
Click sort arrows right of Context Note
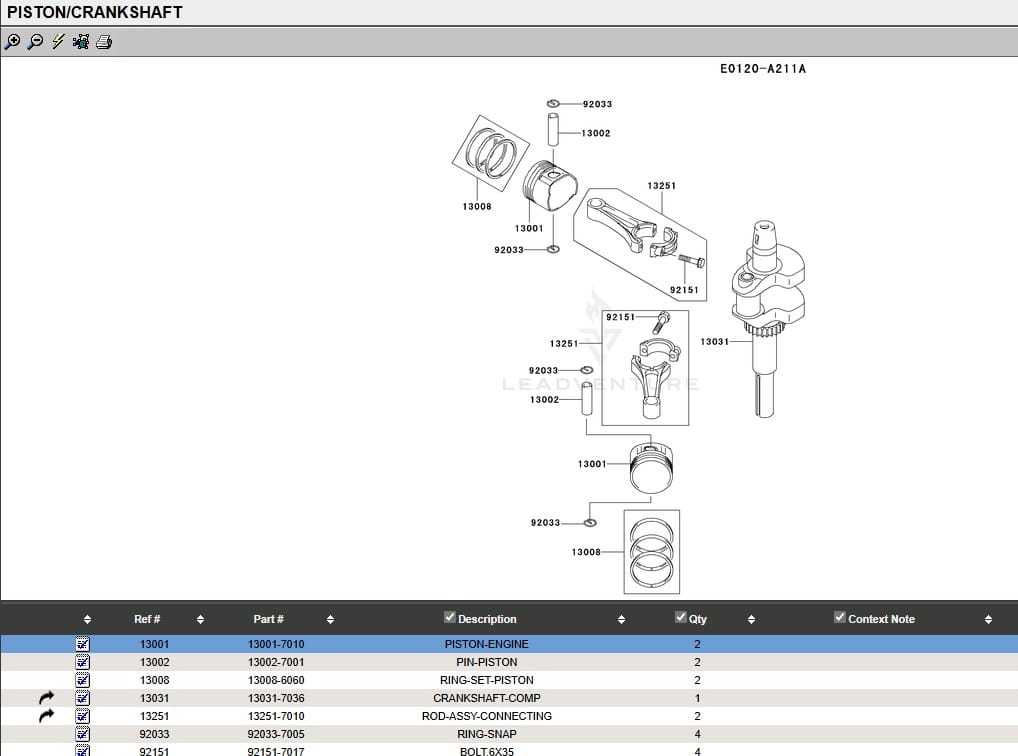[x=988, y=620]
